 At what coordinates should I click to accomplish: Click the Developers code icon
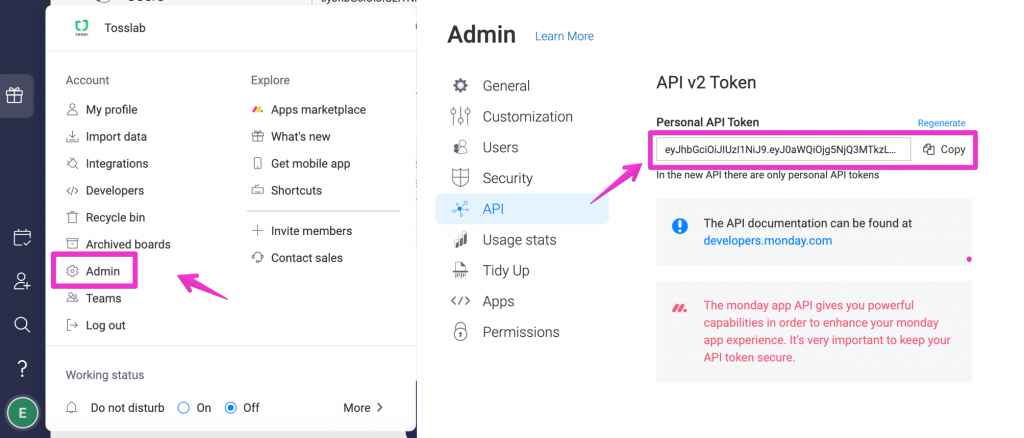pos(72,191)
